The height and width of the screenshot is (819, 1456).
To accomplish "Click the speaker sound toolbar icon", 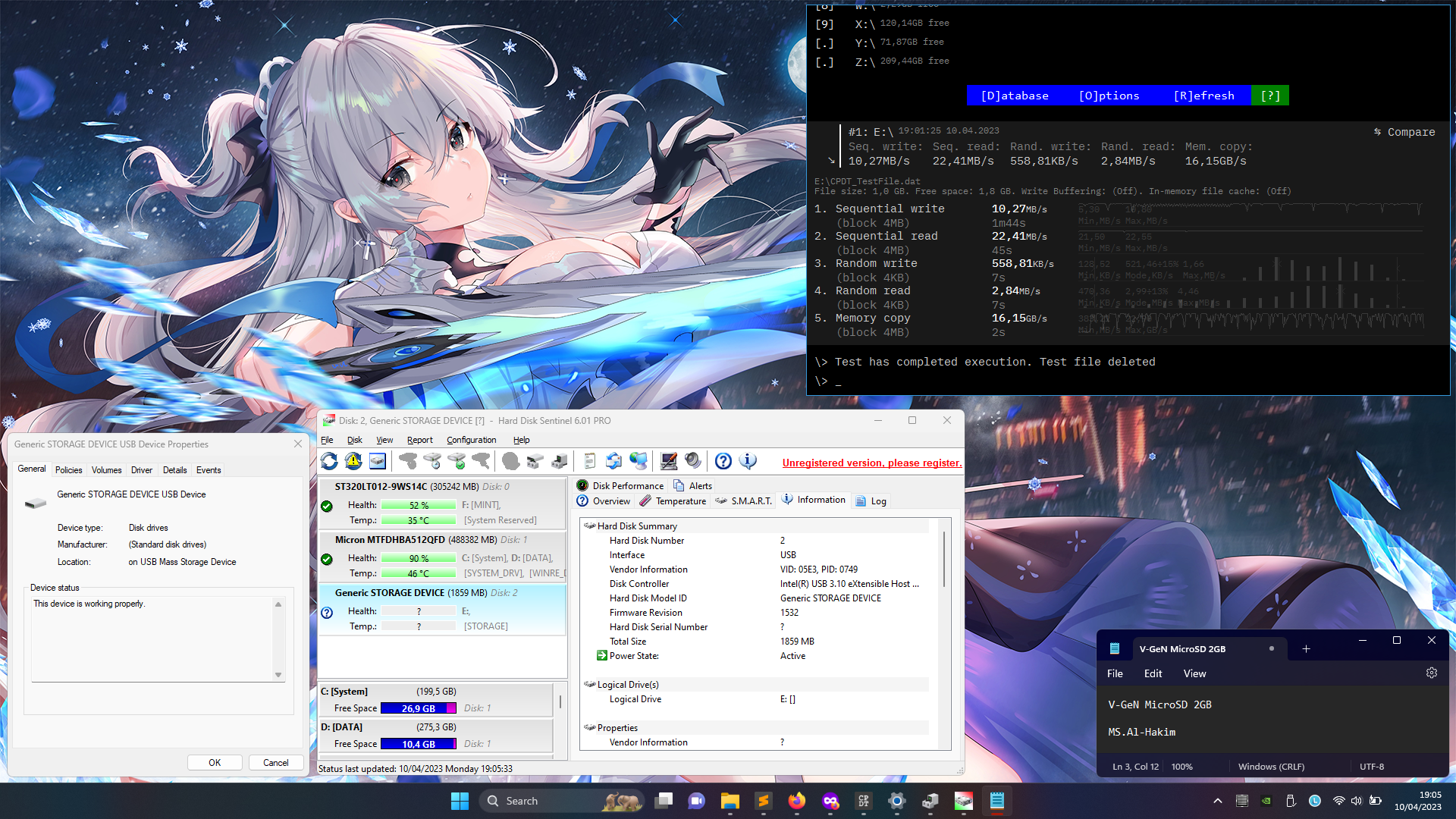I will tap(693, 461).
